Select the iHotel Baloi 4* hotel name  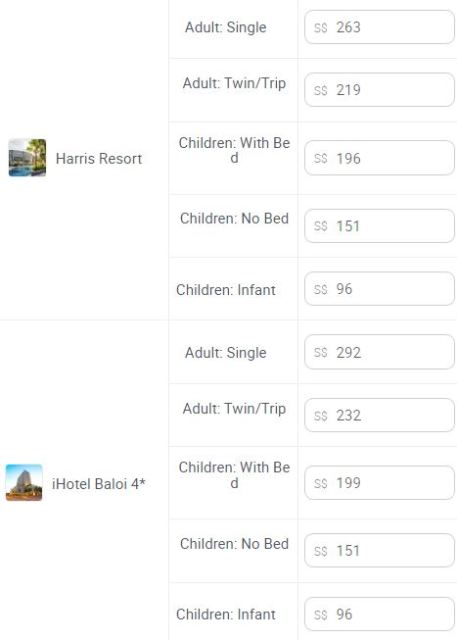tap(99, 484)
